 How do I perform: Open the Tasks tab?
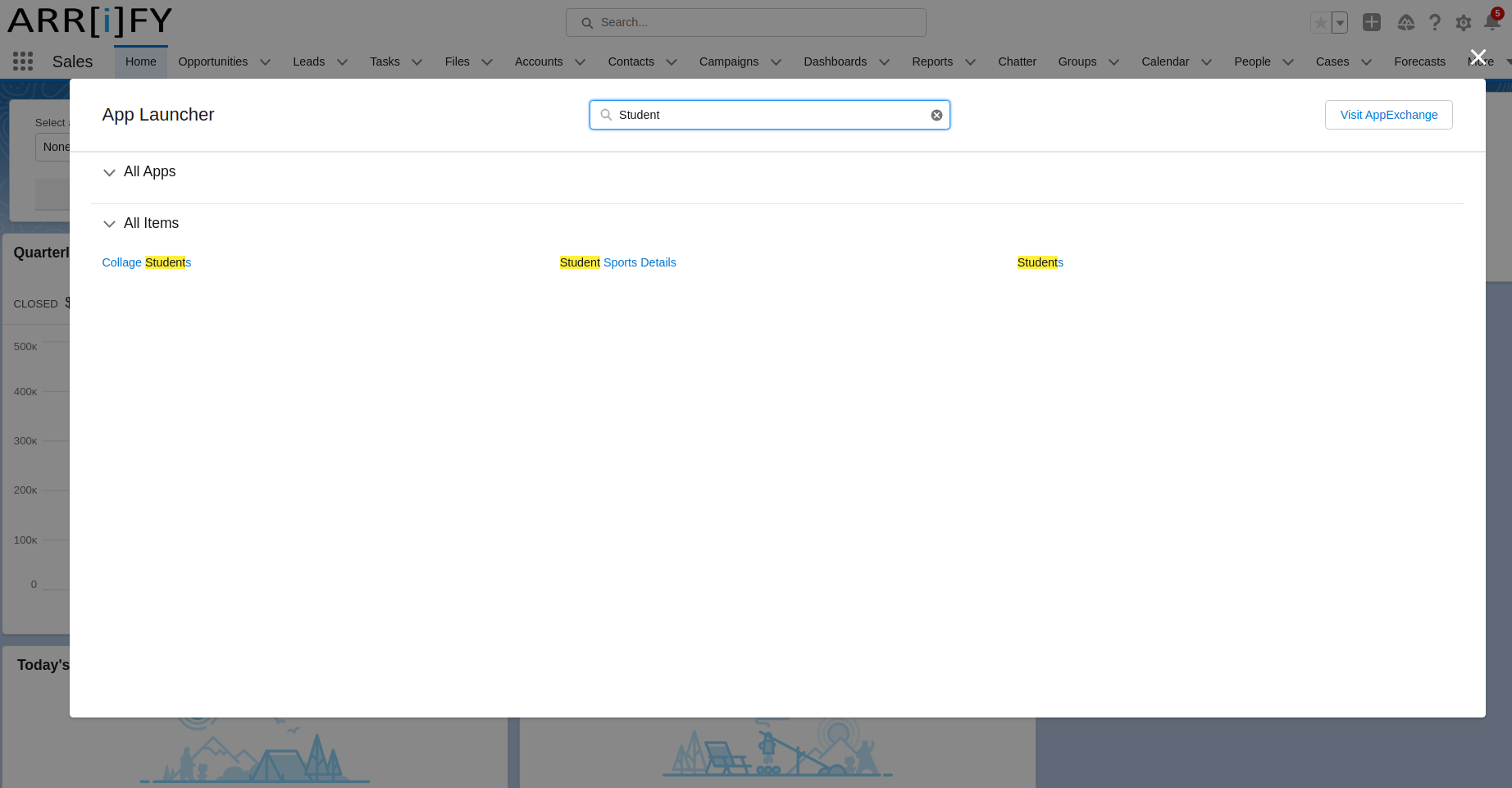tap(385, 61)
